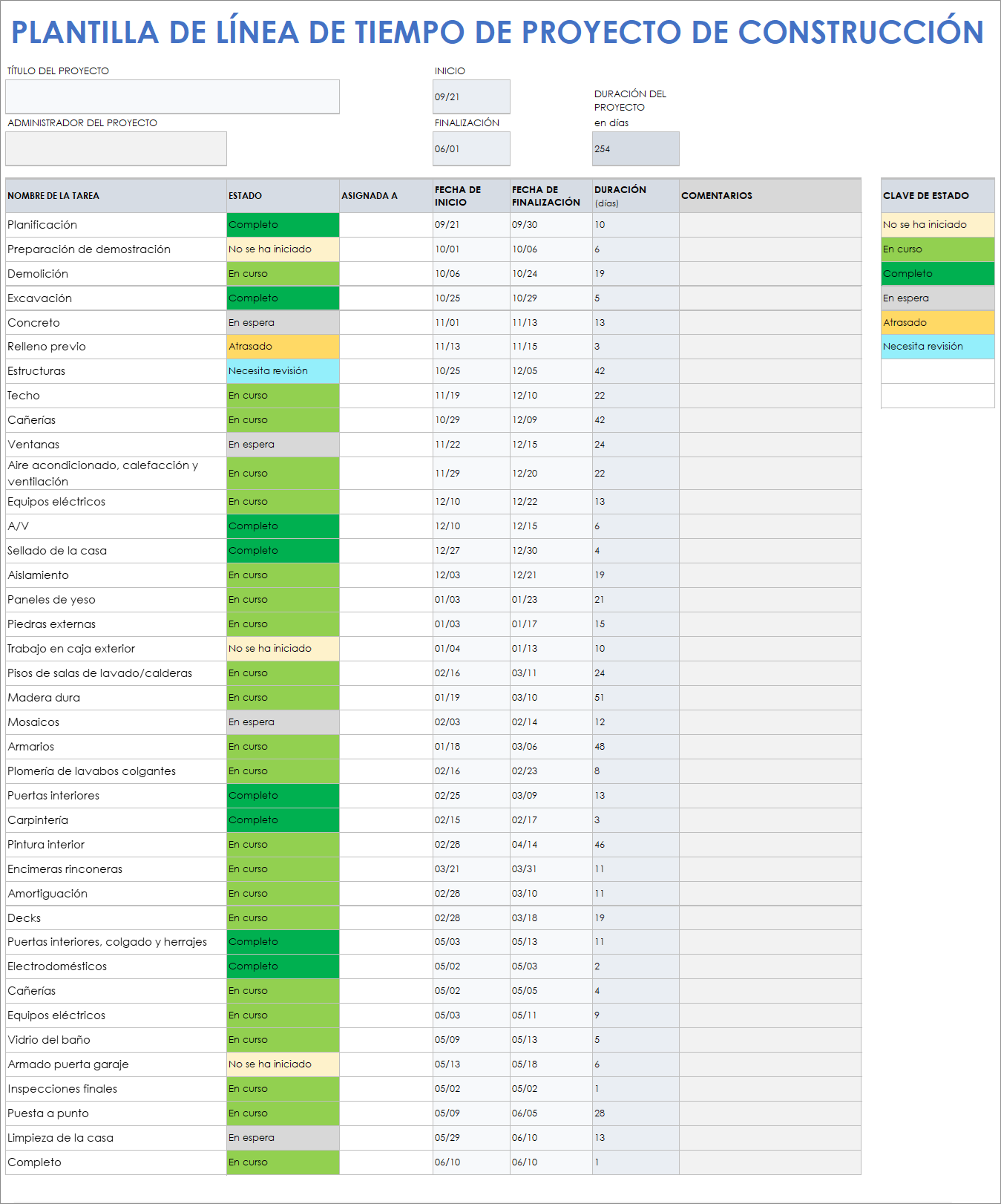Click the Asignada A column header
This screenshot has height=1204, width=1001.
[x=386, y=196]
